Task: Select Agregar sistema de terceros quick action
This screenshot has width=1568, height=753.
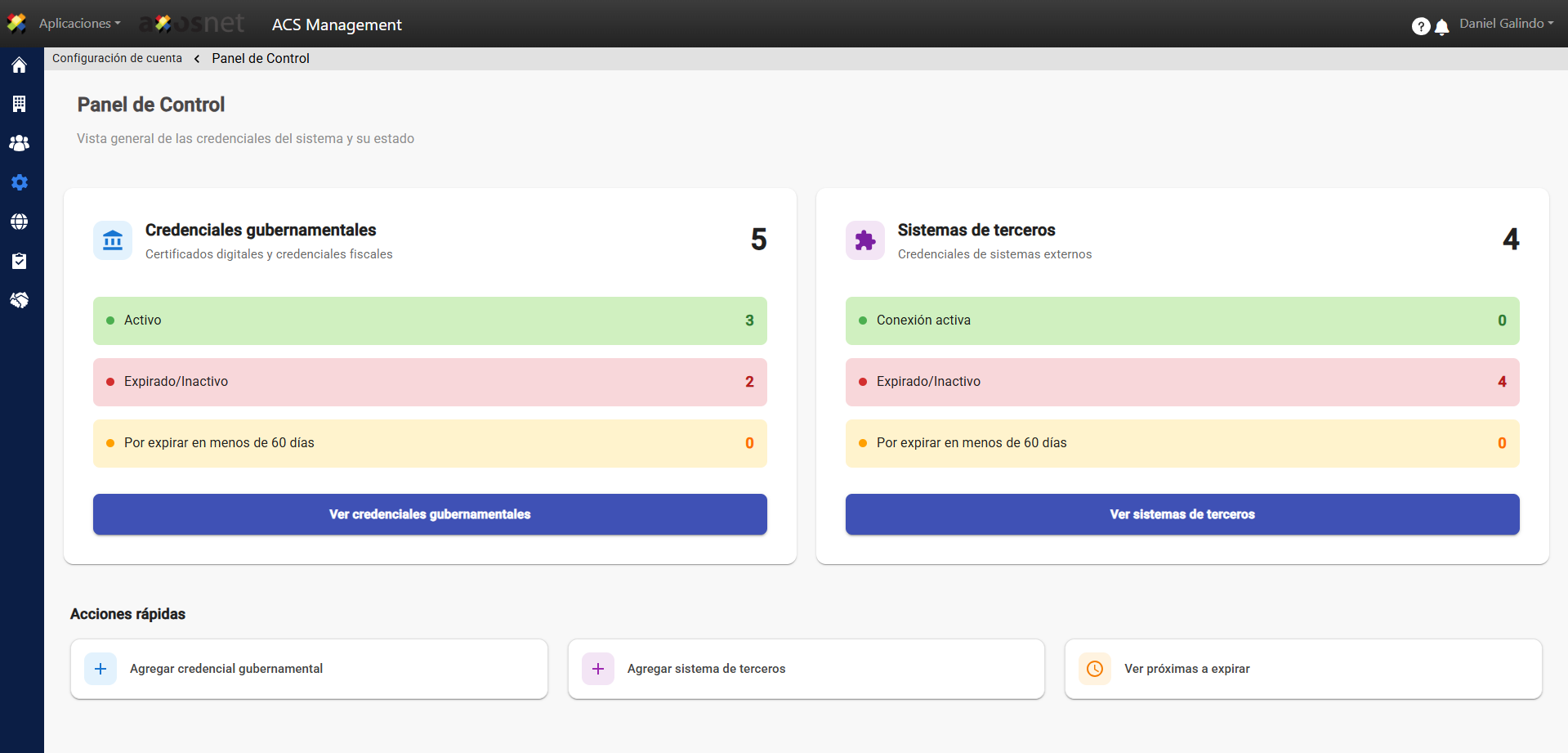Action: coord(806,669)
